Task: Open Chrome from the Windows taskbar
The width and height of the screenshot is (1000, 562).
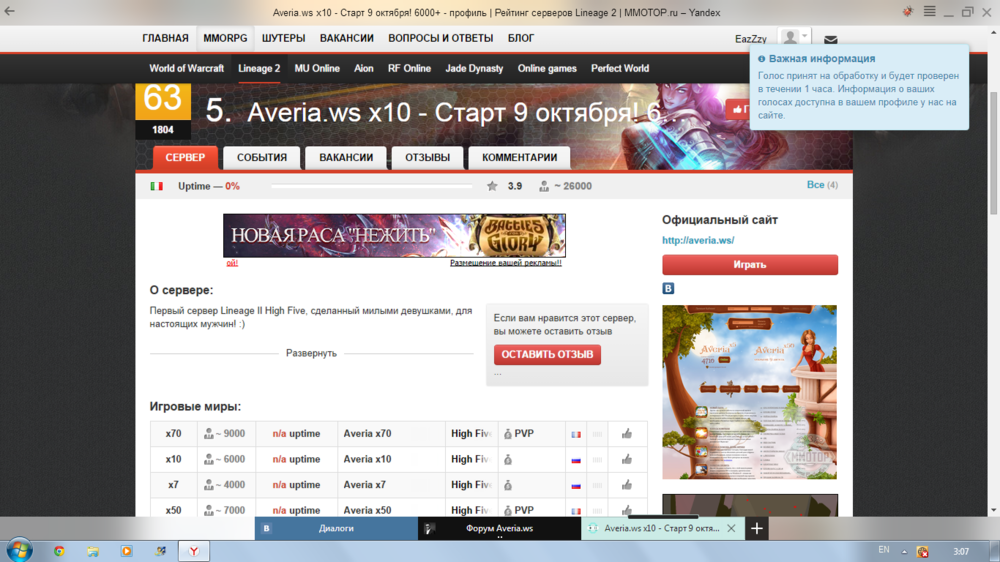Action: tap(59, 551)
